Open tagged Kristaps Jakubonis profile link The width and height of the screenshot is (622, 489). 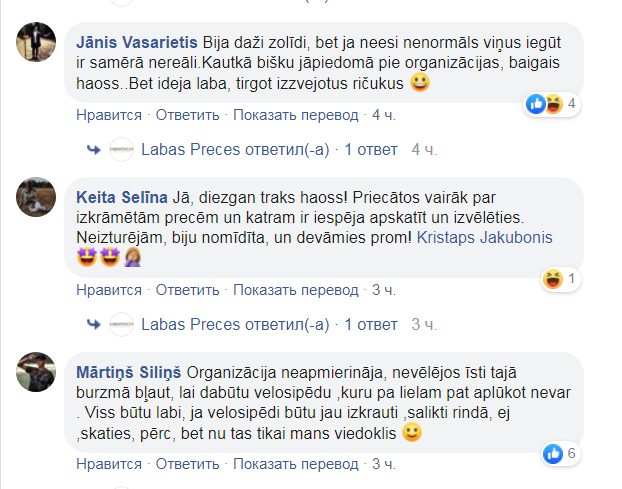tap(484, 238)
